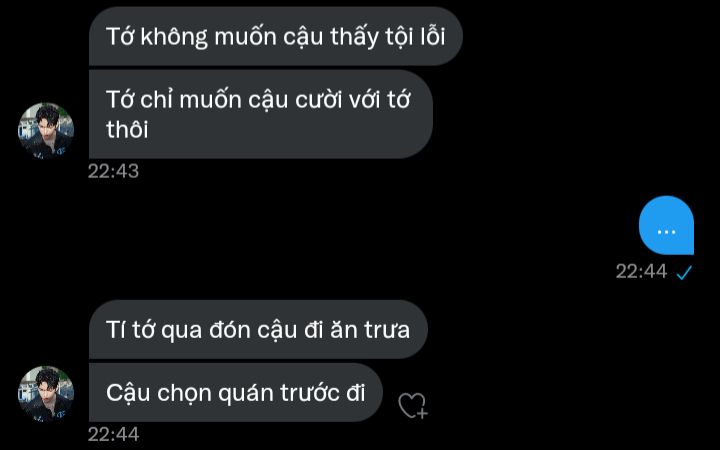Tap the sent blue message bubble
This screenshot has width=720, height=450.
click(666, 225)
